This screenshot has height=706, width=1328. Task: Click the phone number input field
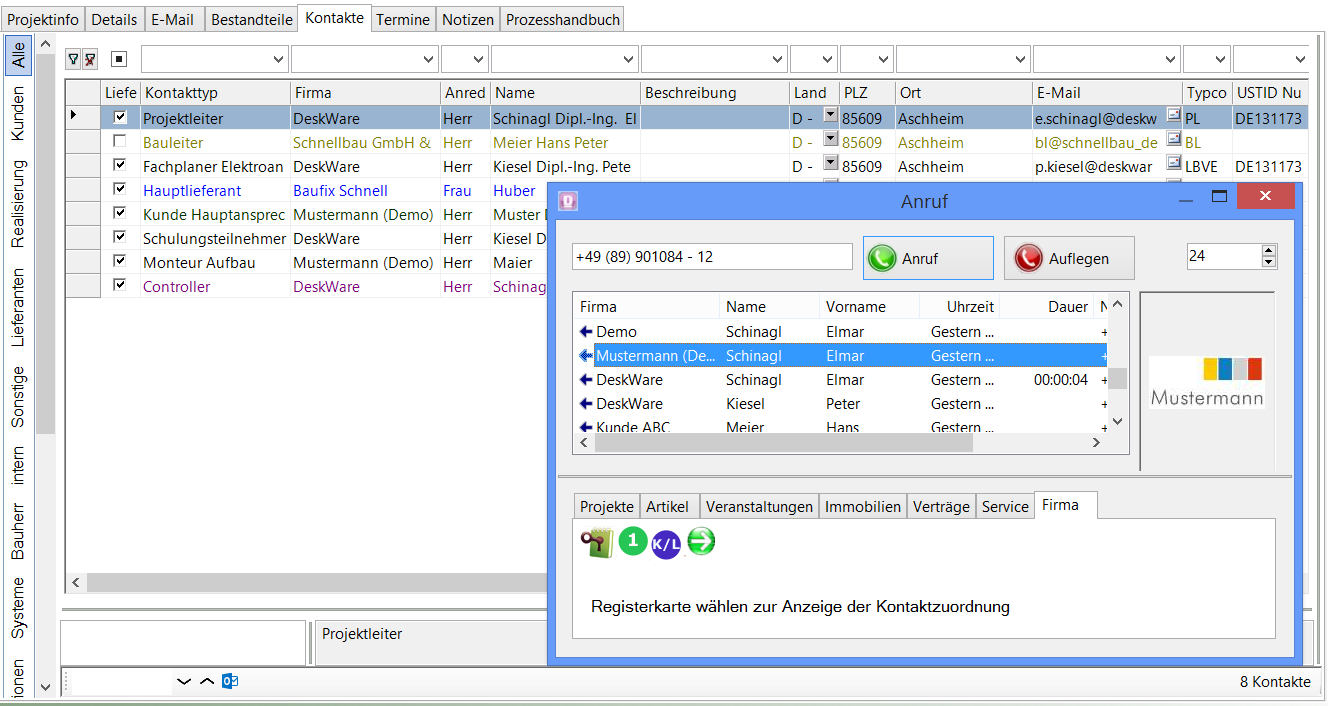pos(712,257)
